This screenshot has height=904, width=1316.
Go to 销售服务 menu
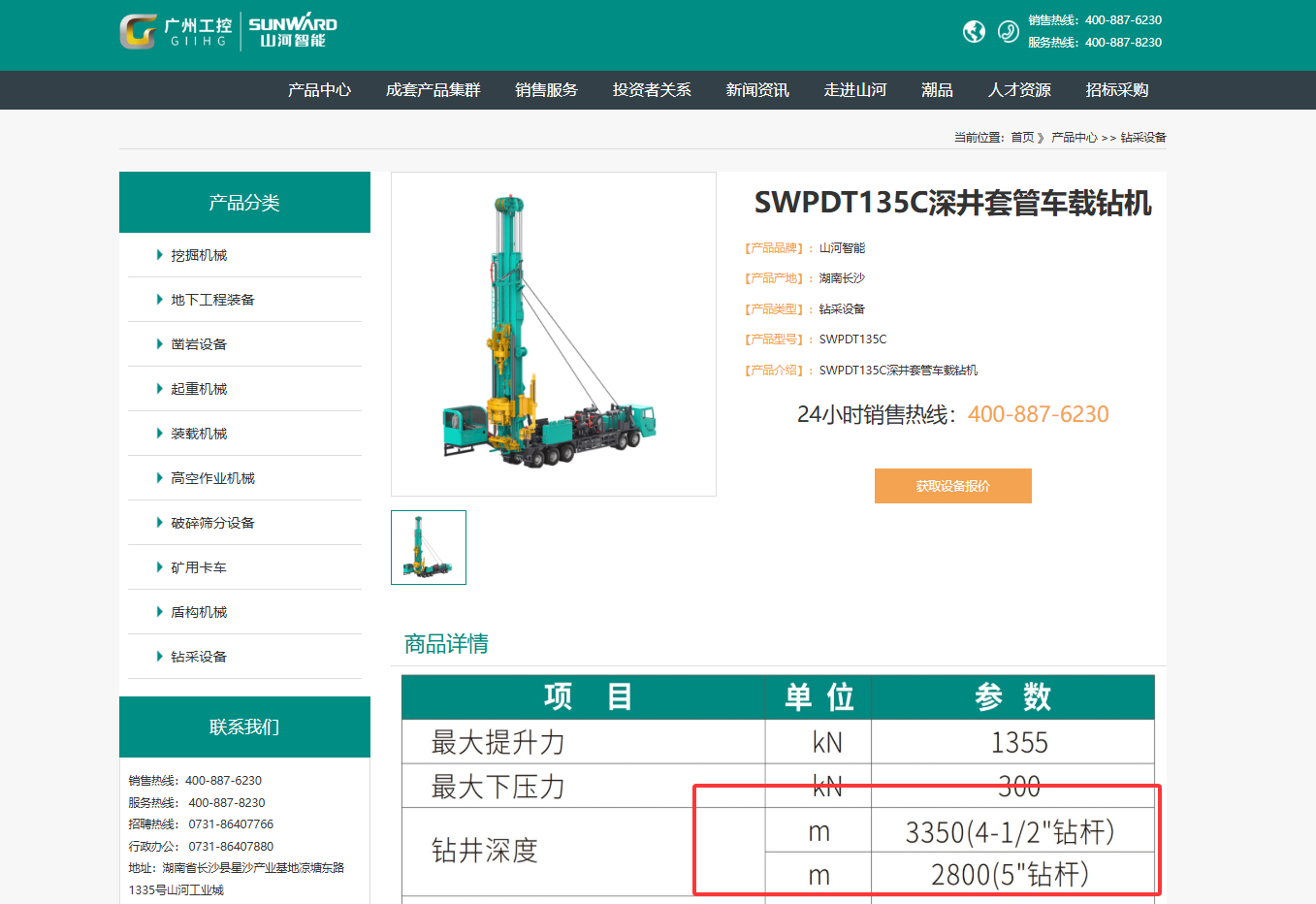click(546, 90)
